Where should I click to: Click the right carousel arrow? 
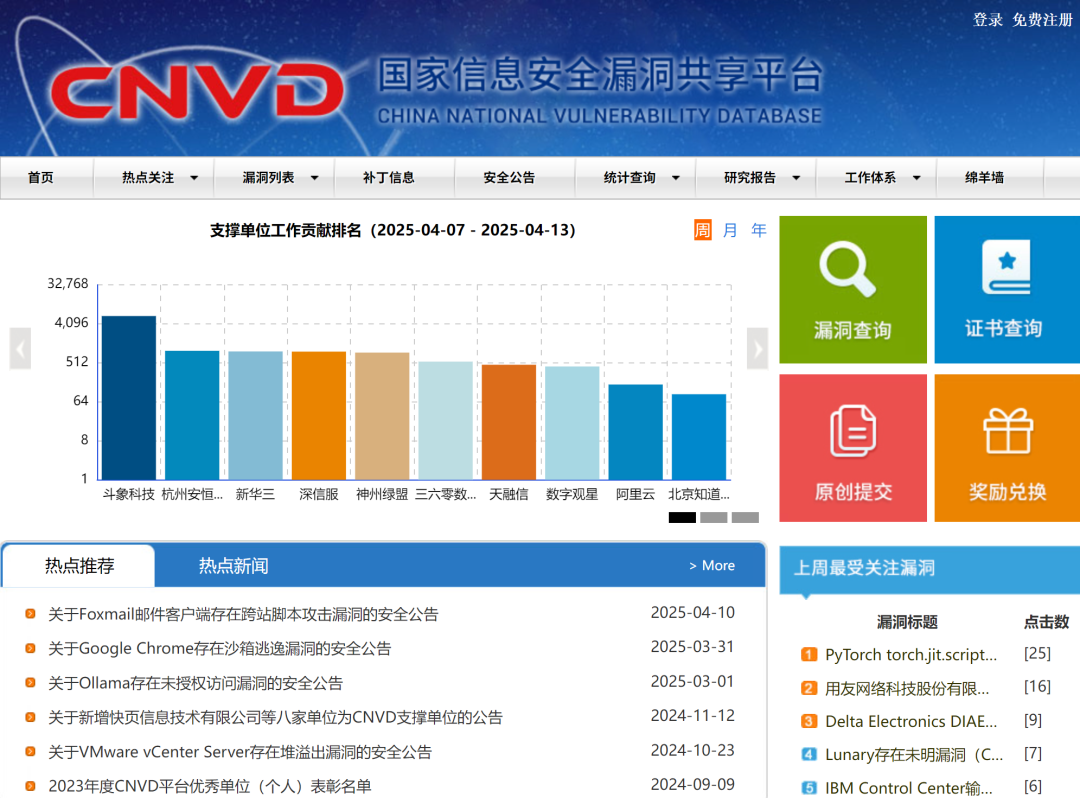(757, 348)
